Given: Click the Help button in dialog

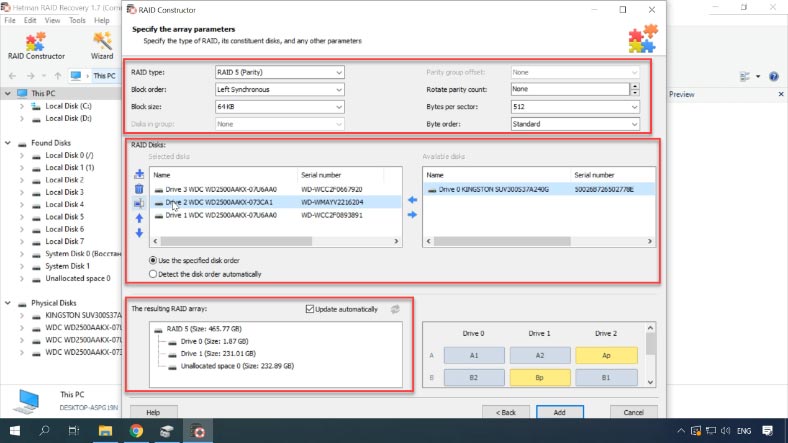Looking at the screenshot, I should pyautogui.click(x=153, y=412).
